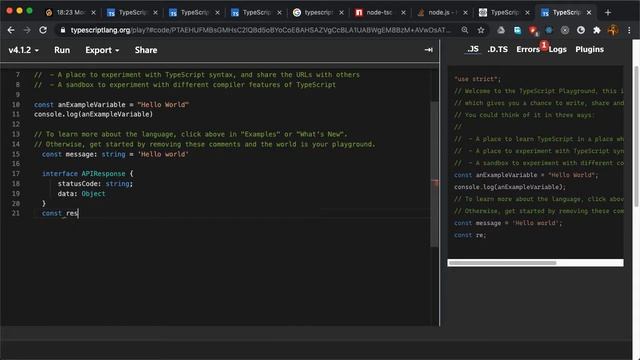640x360 pixels.
Task: Open the Export dropdown menu
Action: [x=102, y=50]
